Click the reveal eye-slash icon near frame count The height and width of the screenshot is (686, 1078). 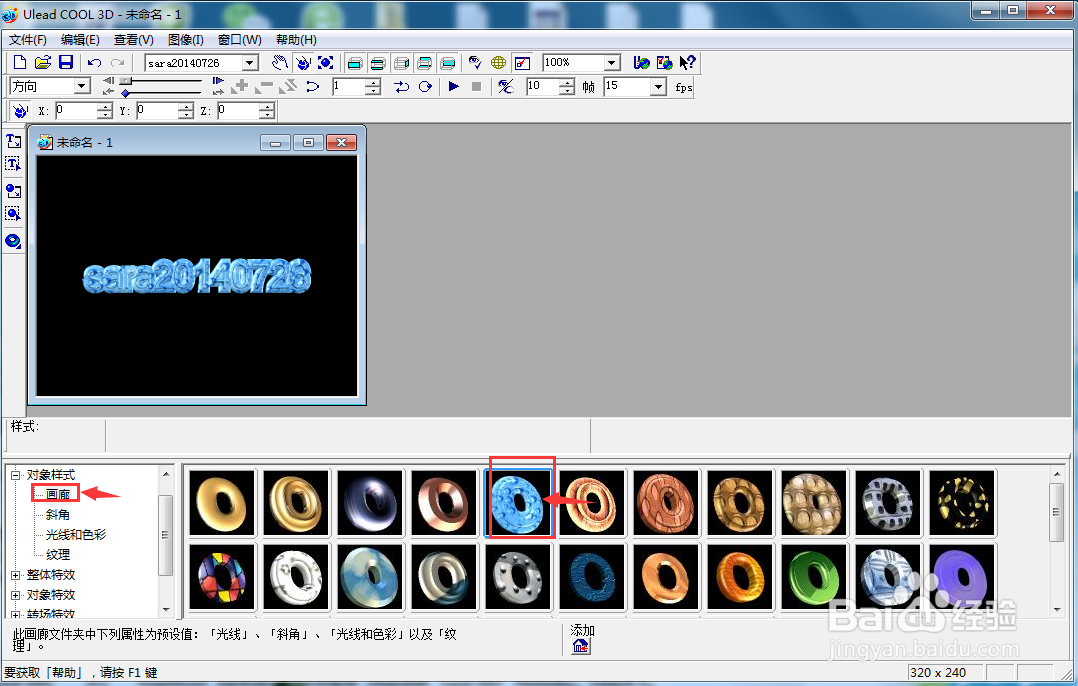505,86
